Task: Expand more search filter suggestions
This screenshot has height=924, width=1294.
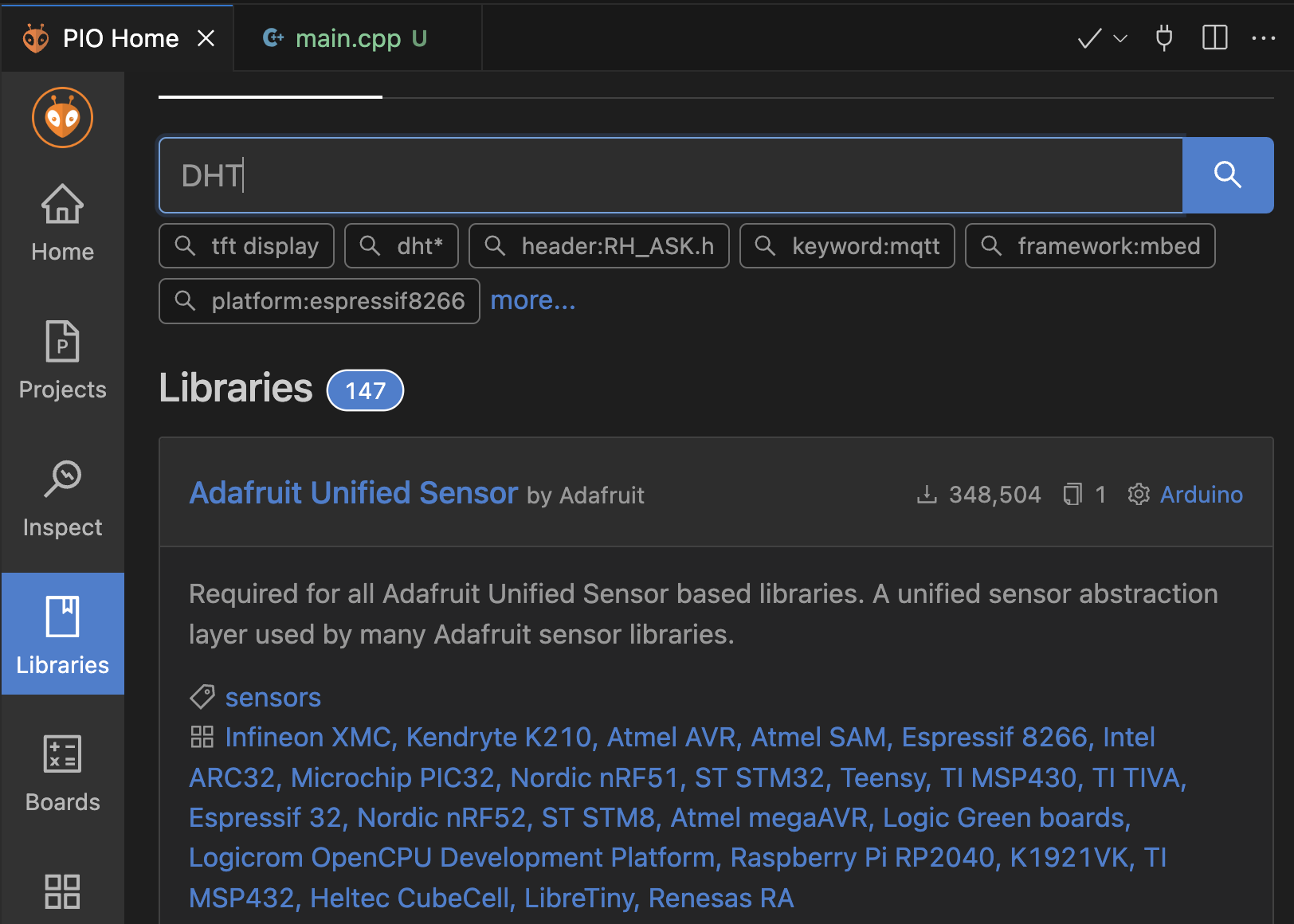Action: [x=532, y=300]
